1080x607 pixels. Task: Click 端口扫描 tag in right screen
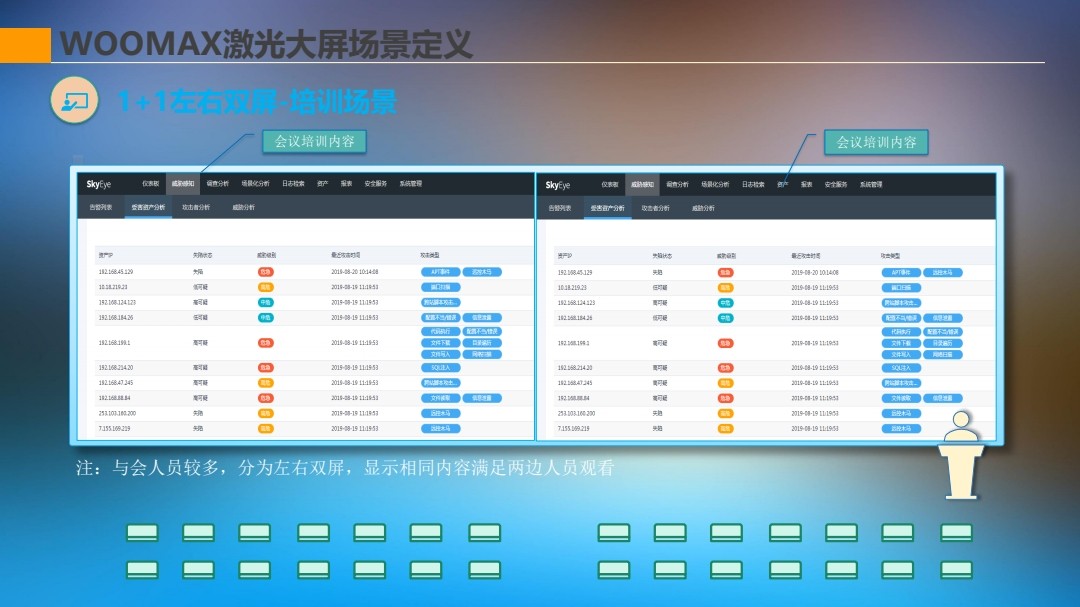pyautogui.click(x=901, y=288)
